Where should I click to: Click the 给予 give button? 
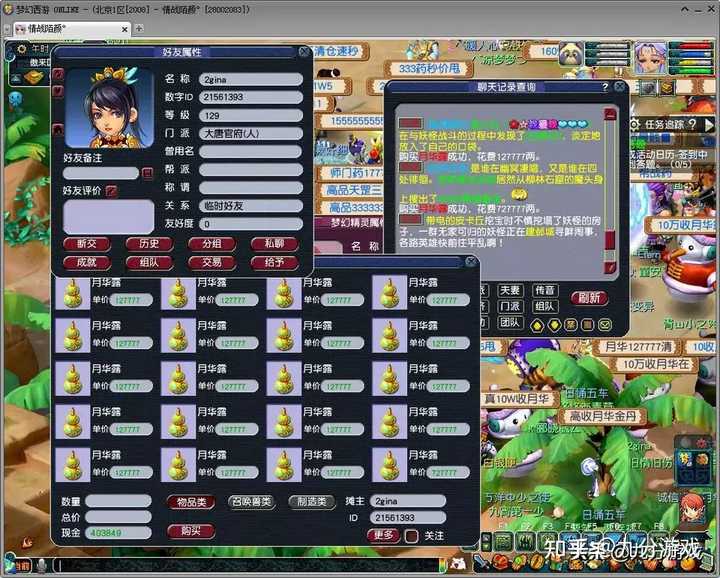[x=274, y=263]
